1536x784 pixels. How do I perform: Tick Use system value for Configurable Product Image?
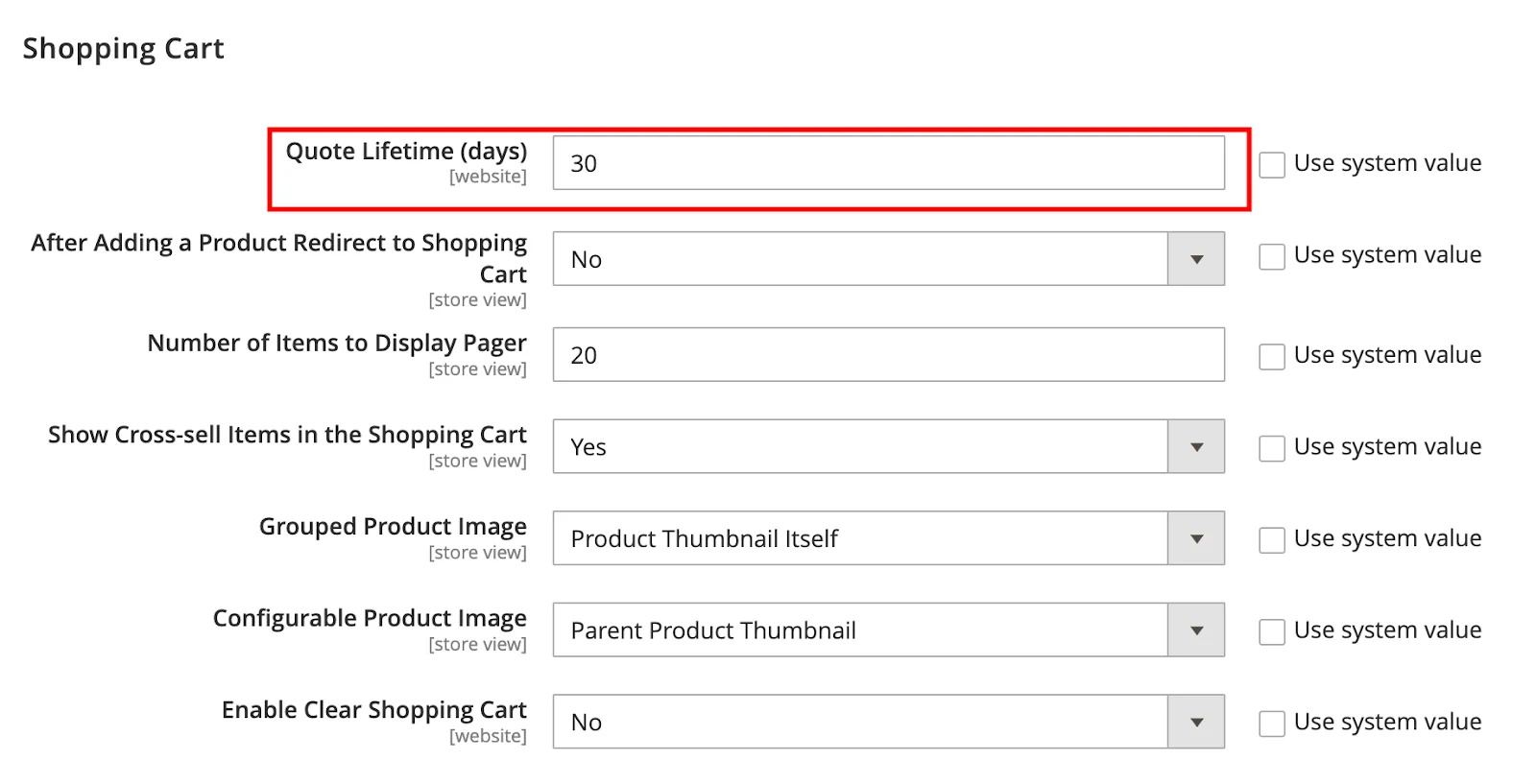(1272, 632)
